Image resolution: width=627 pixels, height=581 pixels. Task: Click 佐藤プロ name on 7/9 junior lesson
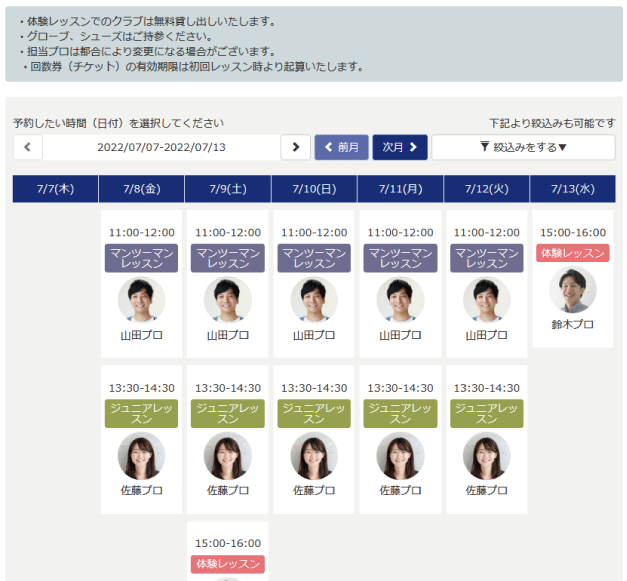(x=228, y=491)
